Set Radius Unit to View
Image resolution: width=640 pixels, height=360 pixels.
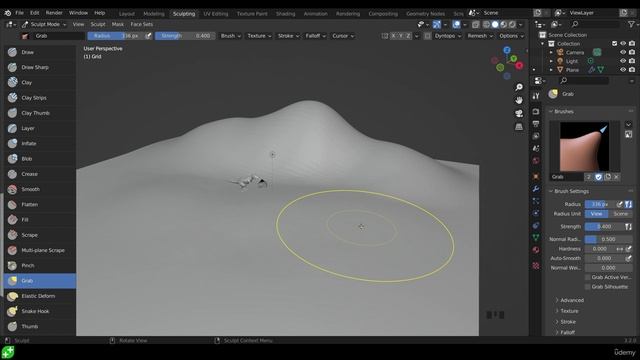coord(596,214)
